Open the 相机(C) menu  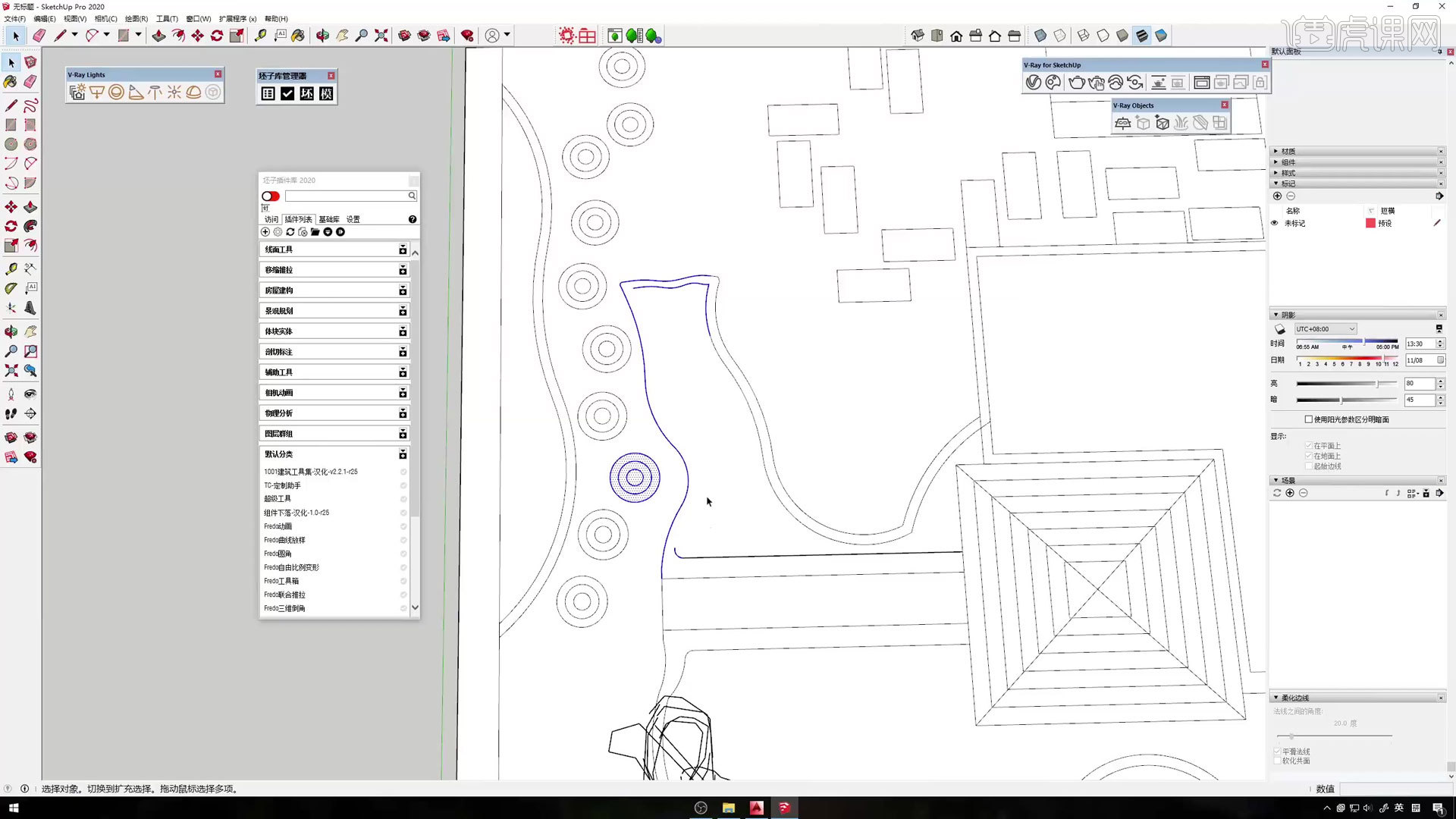(x=105, y=19)
